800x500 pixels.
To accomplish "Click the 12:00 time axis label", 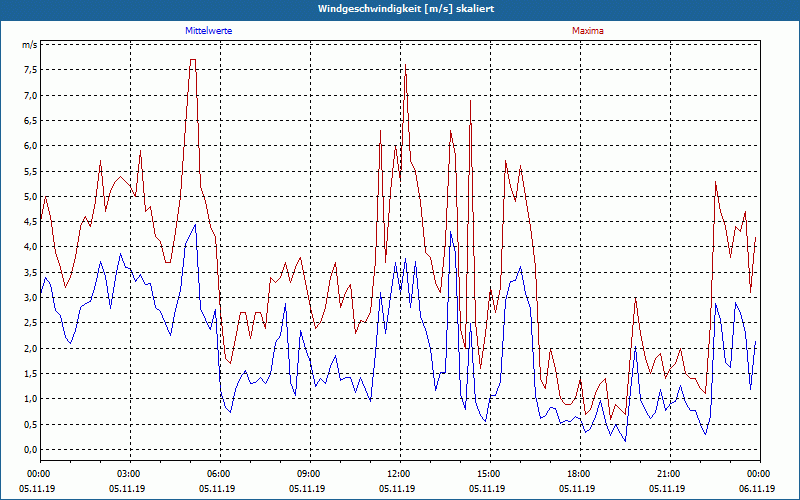I will (x=400, y=474).
